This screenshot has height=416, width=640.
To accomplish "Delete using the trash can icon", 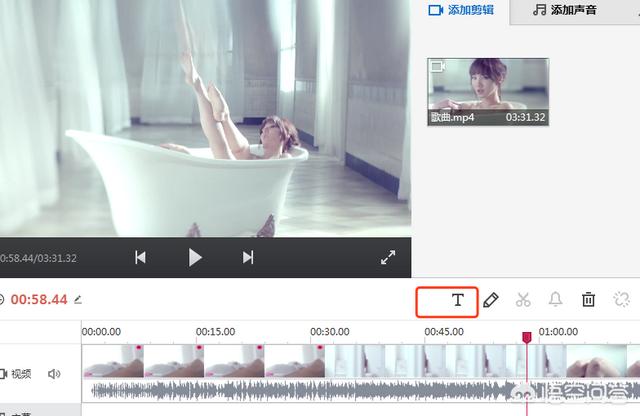I will pyautogui.click(x=589, y=299).
